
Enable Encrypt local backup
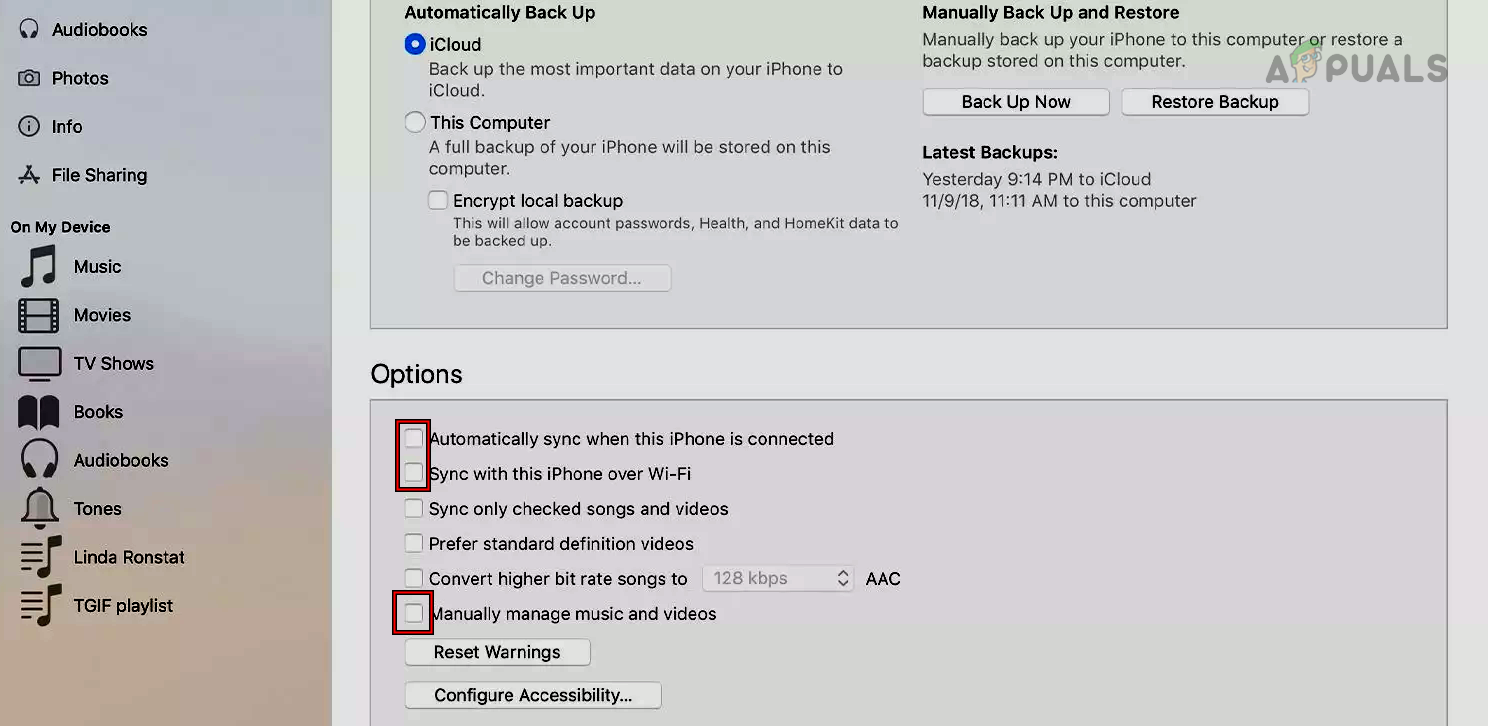(x=437, y=200)
